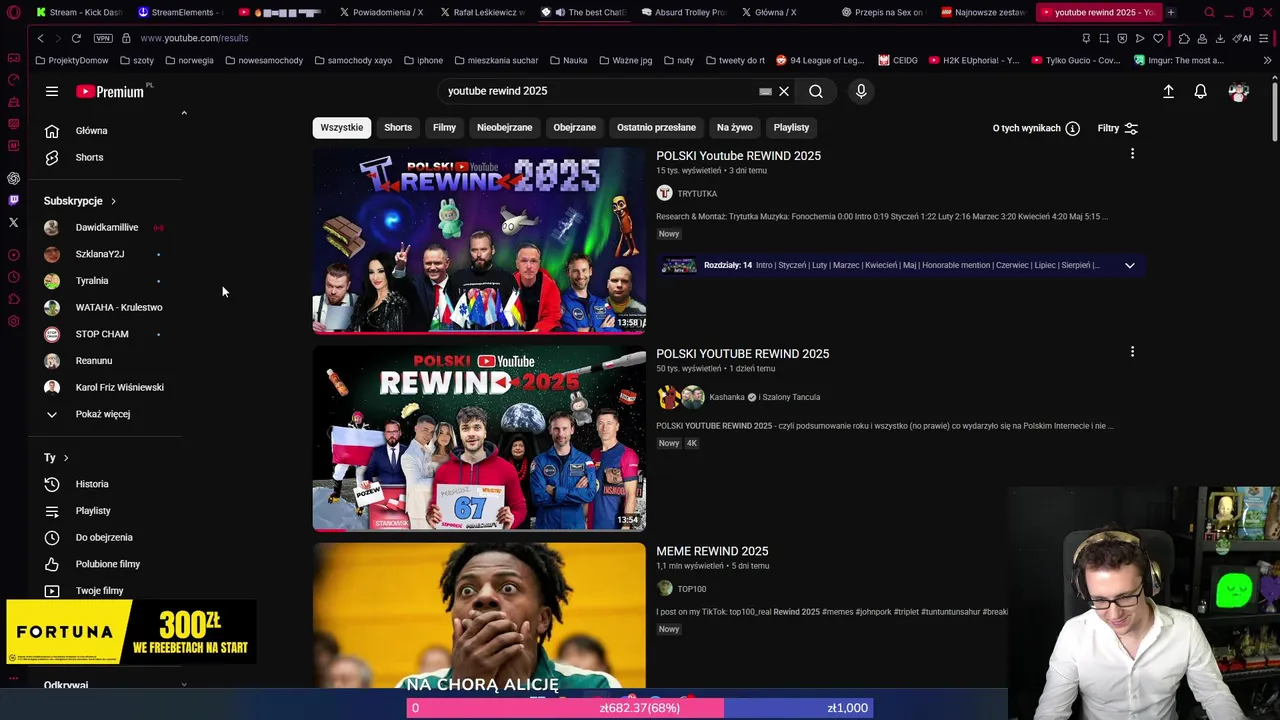Open Opera sidebar settings gear
1280x720 pixels.
13,321
